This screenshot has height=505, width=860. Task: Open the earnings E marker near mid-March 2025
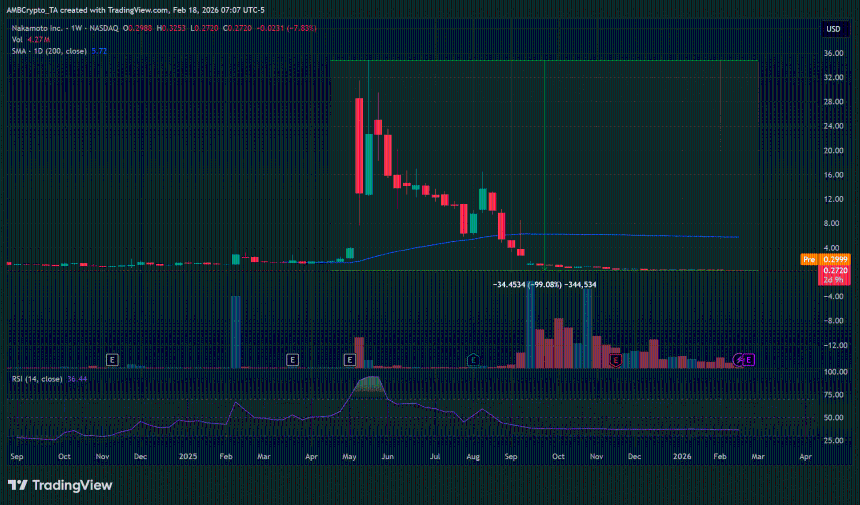(292, 360)
